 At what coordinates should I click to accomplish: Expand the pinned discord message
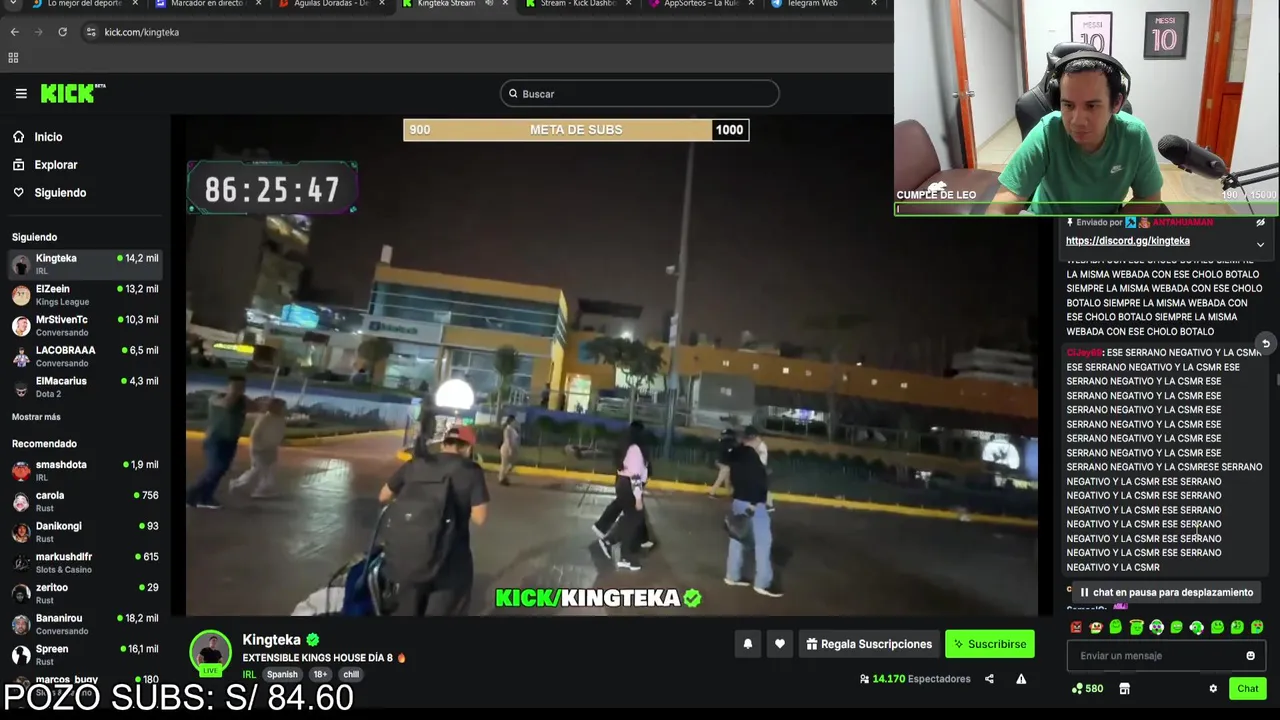(1260, 244)
